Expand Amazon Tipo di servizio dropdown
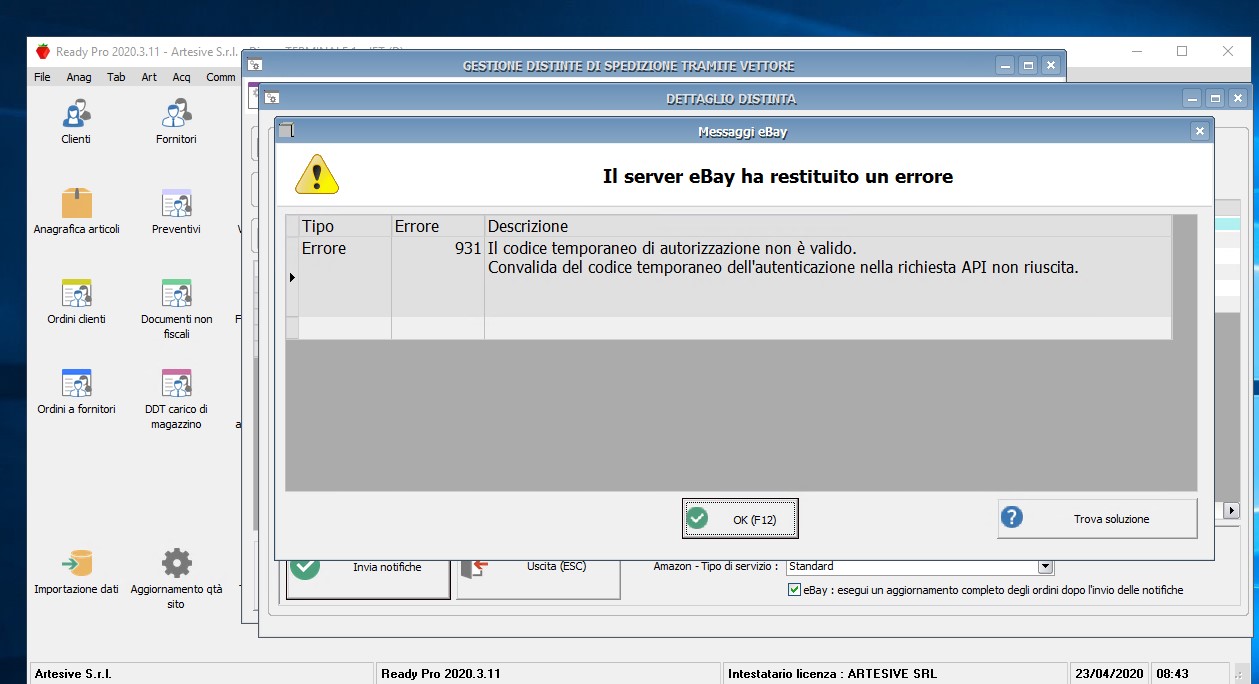This screenshot has height=684, width=1259. tap(1045, 566)
